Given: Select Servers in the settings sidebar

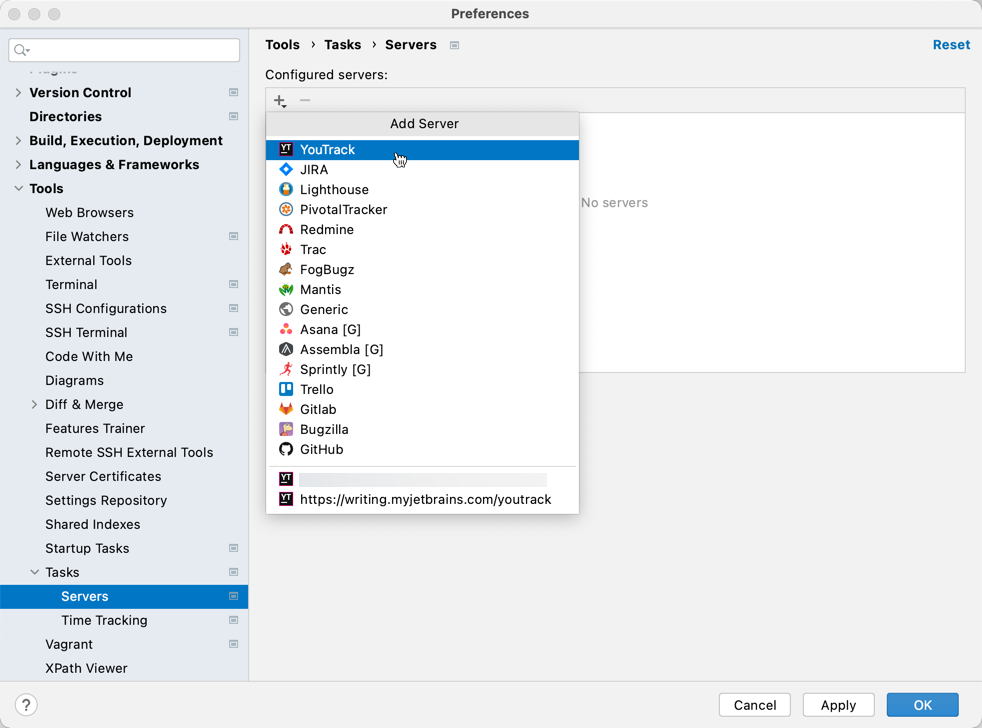Looking at the screenshot, I should click(84, 596).
